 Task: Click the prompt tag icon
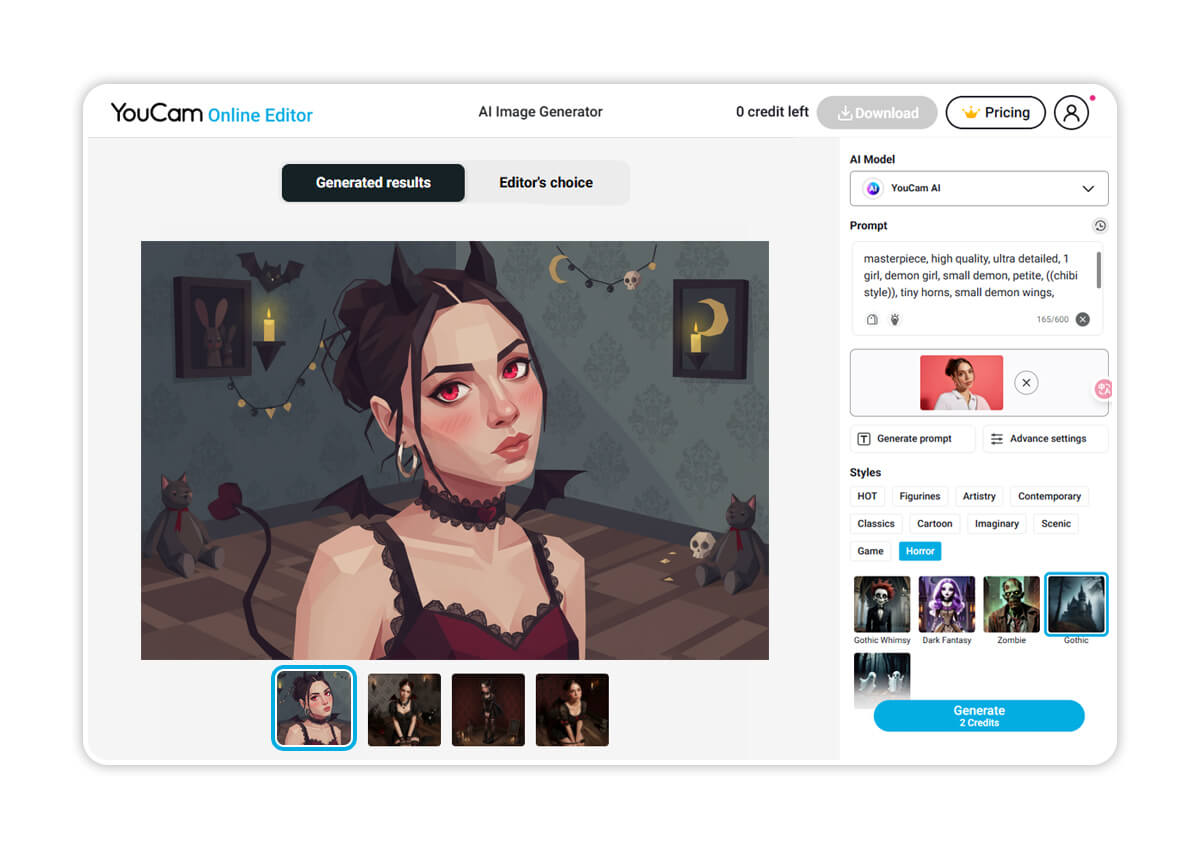point(872,320)
